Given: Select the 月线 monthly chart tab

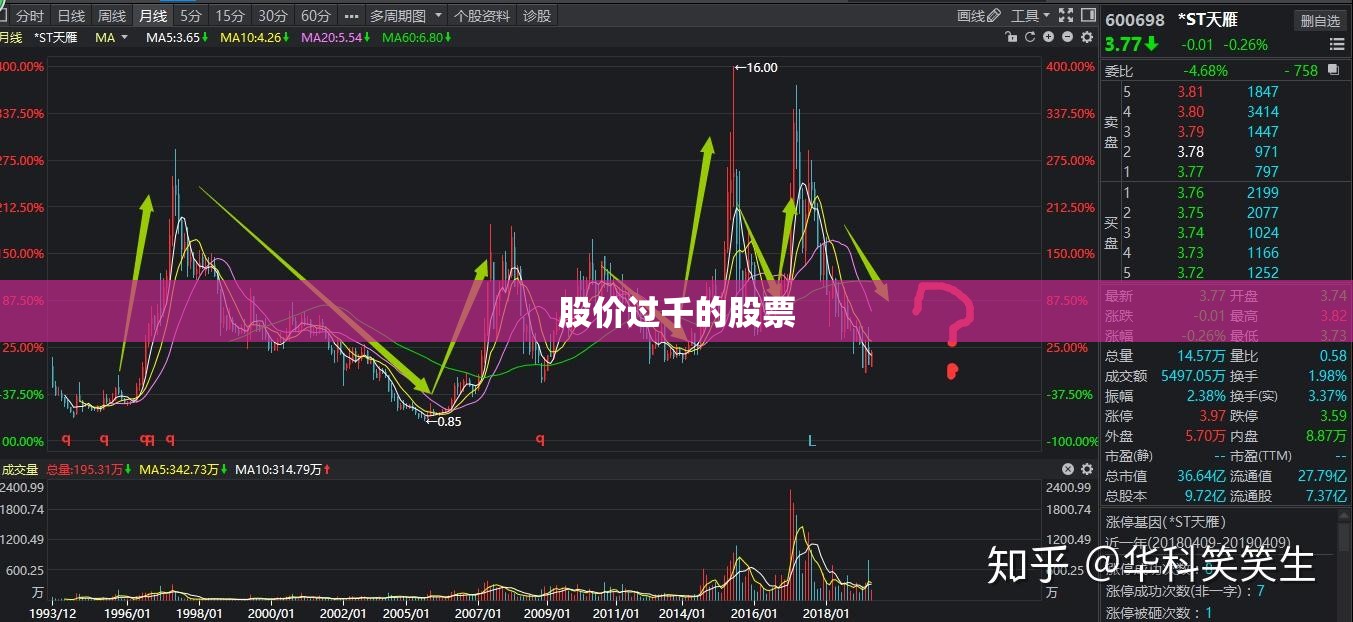Looking at the screenshot, I should pos(153,16).
